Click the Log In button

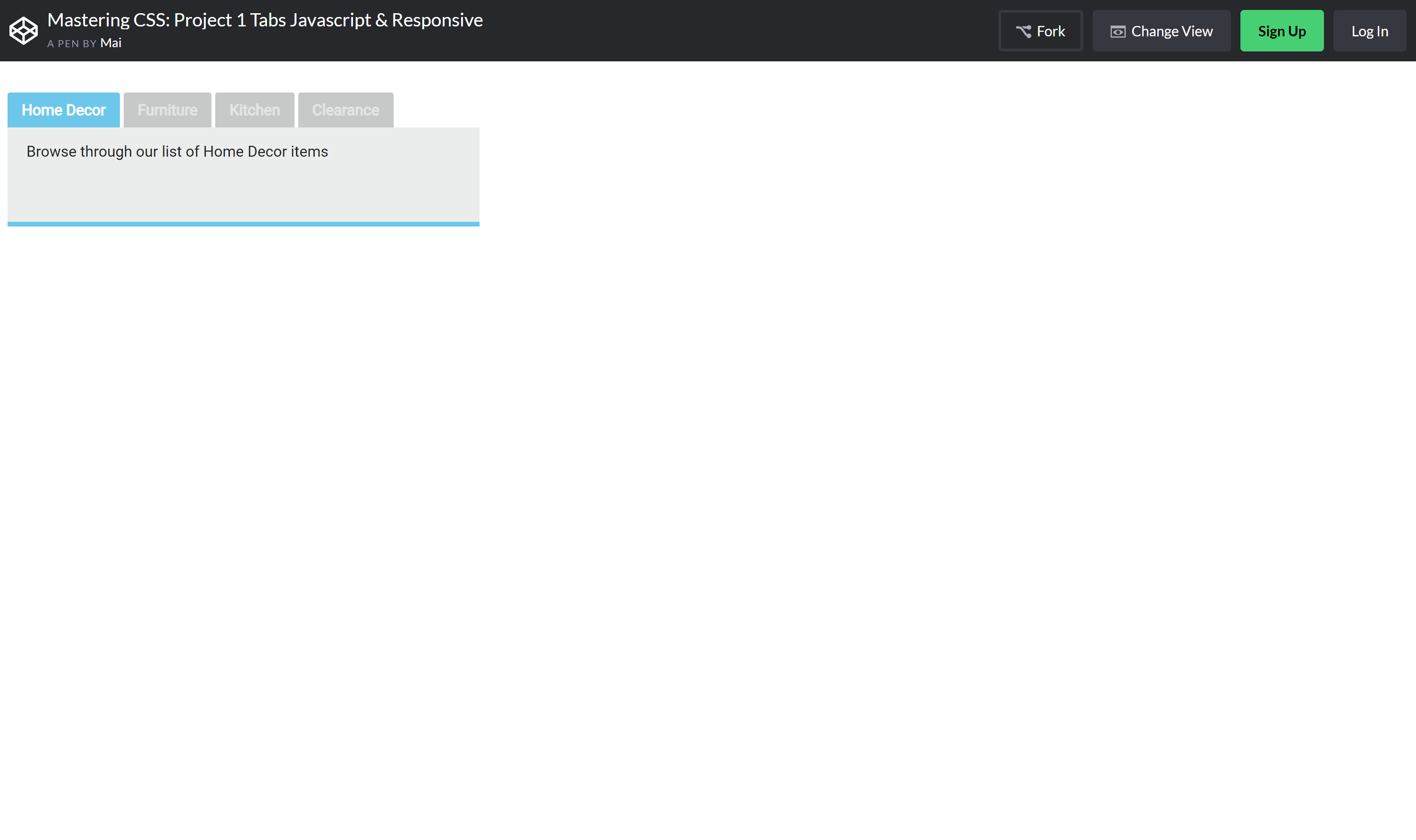tap(1369, 31)
